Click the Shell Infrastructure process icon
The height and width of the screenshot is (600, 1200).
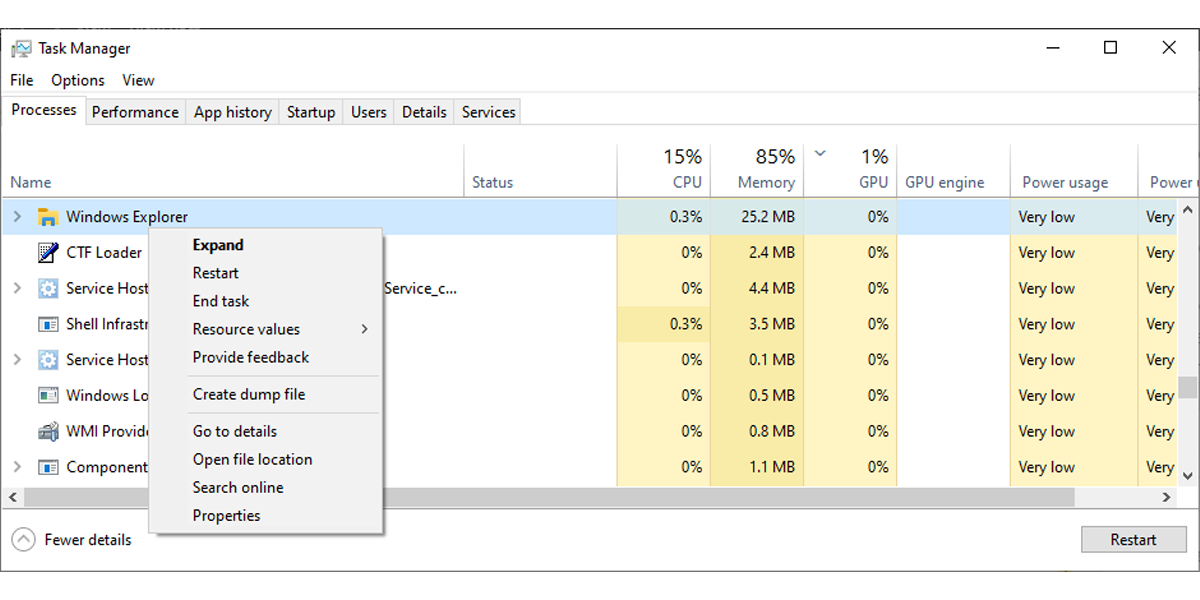47,325
